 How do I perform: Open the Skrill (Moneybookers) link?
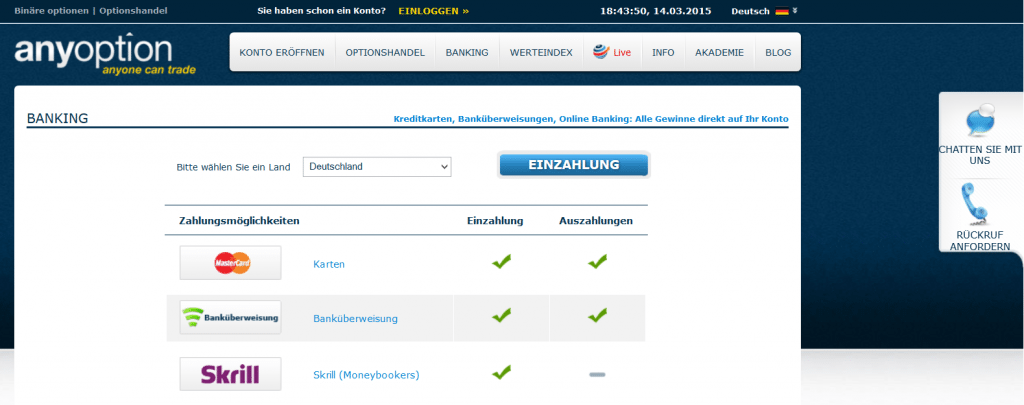pos(366,375)
